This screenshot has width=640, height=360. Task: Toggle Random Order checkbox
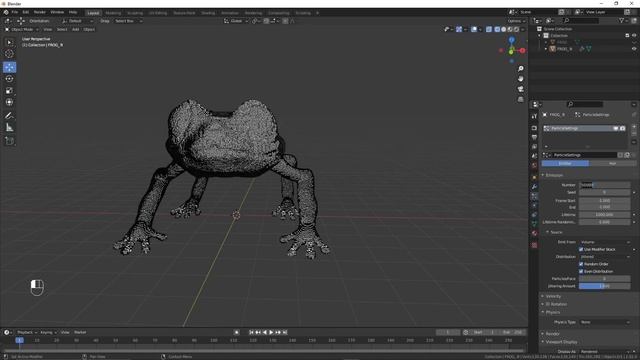pos(581,264)
